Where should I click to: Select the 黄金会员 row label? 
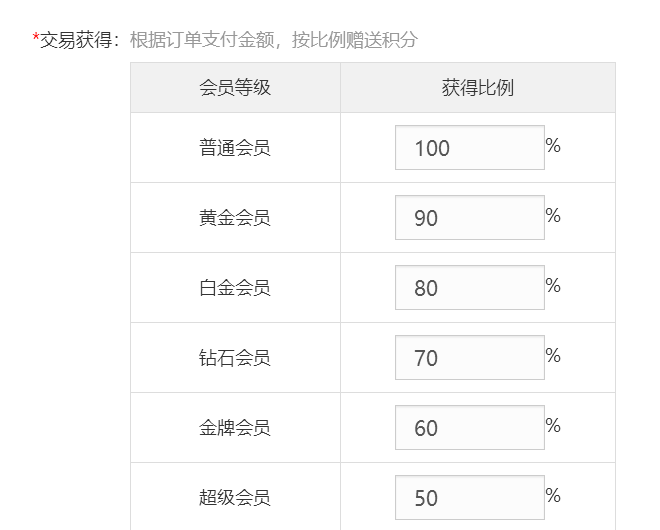[x=235, y=218]
